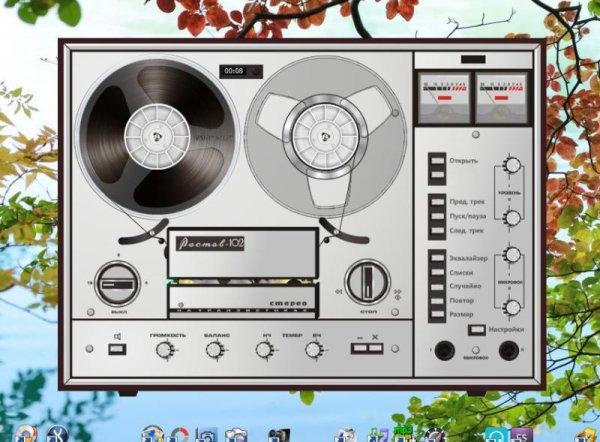Click the ВЧ treble tone knob

tap(313, 350)
